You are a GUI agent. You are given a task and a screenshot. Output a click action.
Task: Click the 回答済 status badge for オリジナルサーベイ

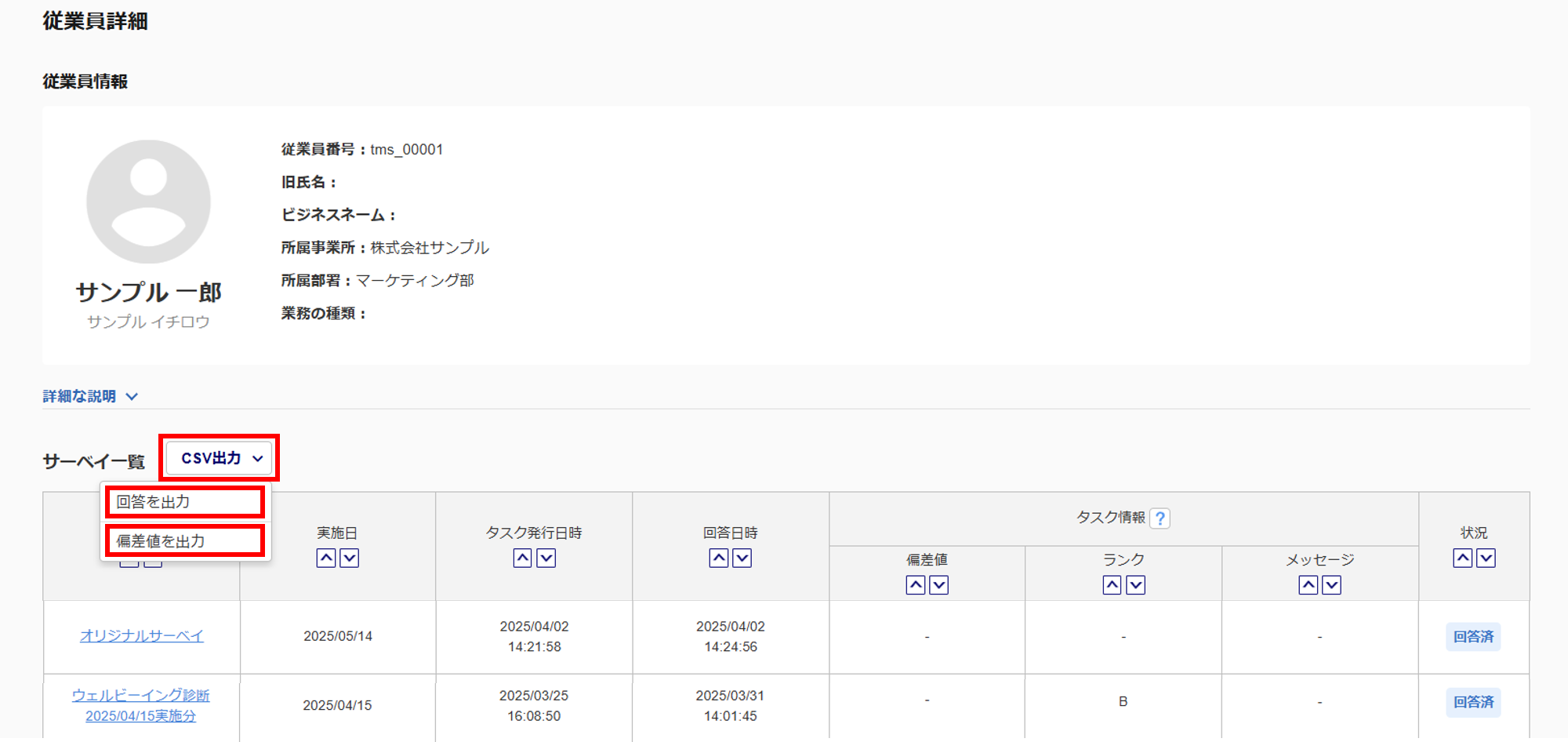[x=1473, y=637]
